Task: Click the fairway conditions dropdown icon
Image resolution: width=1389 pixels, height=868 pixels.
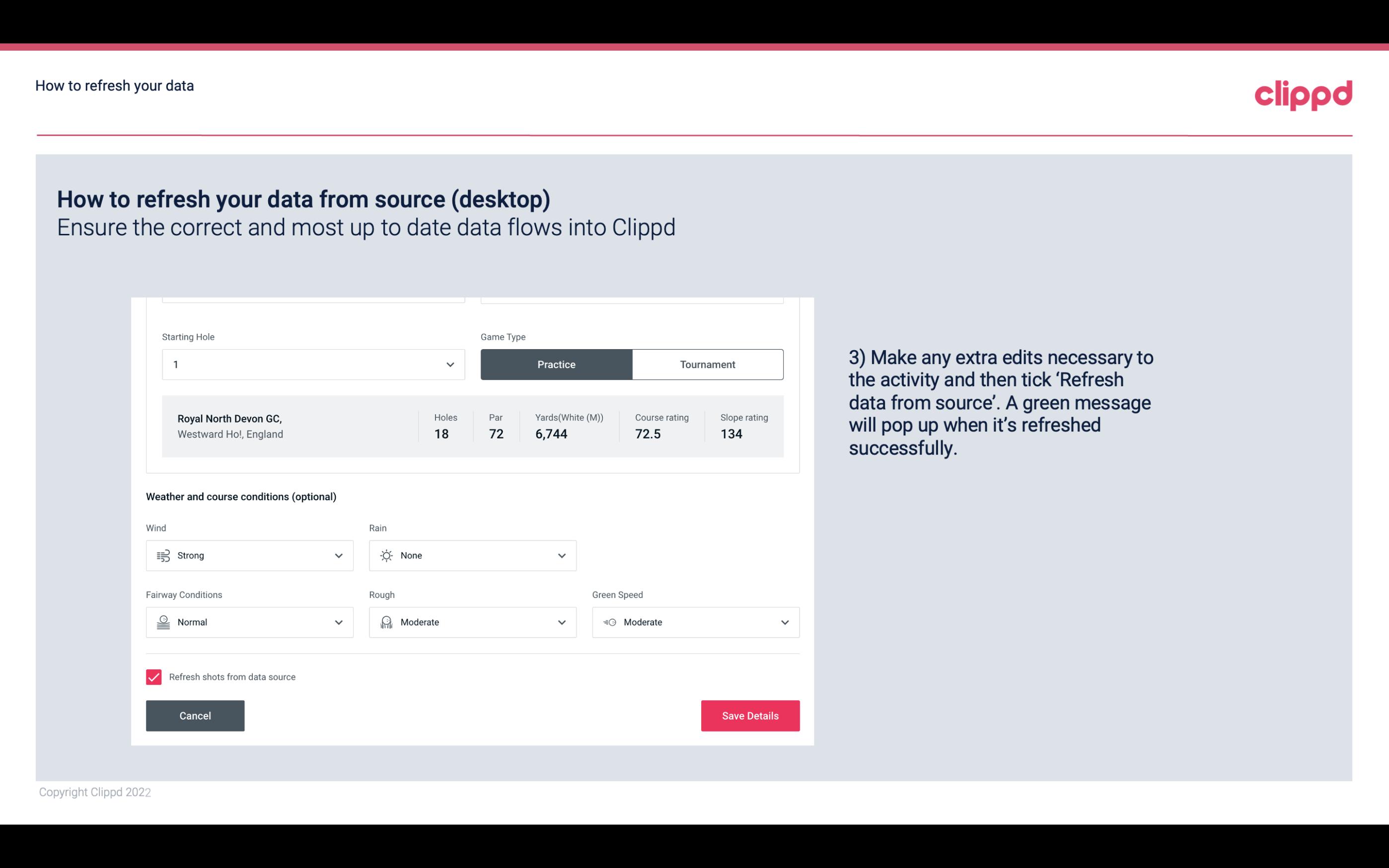Action: 339,622
